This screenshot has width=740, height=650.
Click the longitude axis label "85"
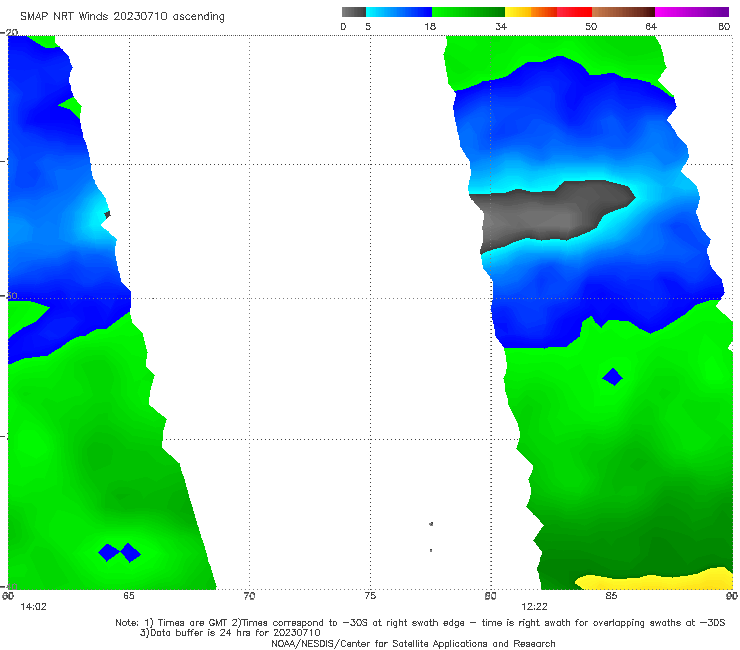[x=611, y=596]
